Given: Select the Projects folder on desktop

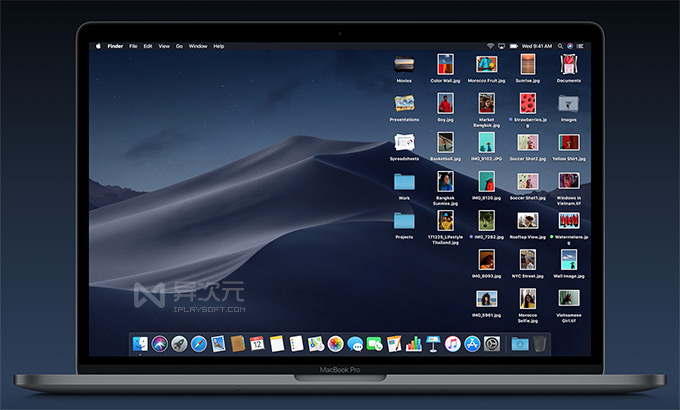Looking at the screenshot, I should click(x=404, y=221).
